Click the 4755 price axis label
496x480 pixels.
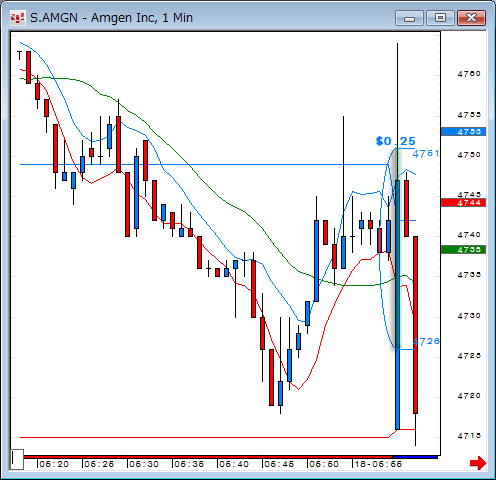(469, 115)
